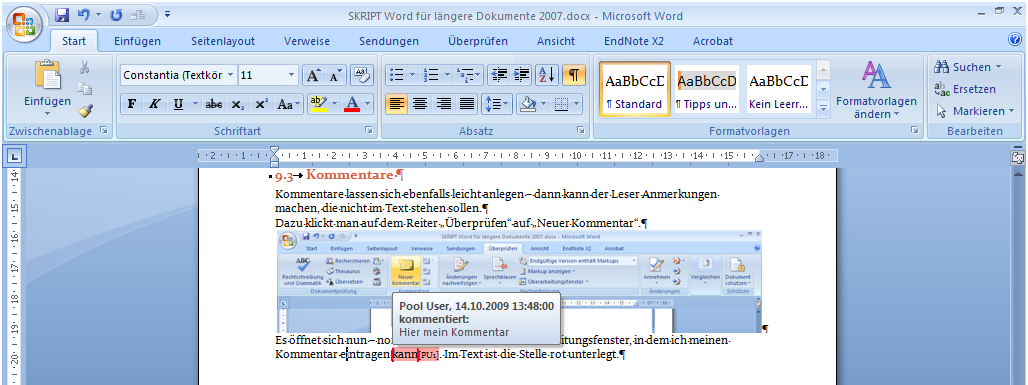Apply paragraph shading paint bucket
Image resolution: width=1028 pixels, height=385 pixels.
[527, 104]
